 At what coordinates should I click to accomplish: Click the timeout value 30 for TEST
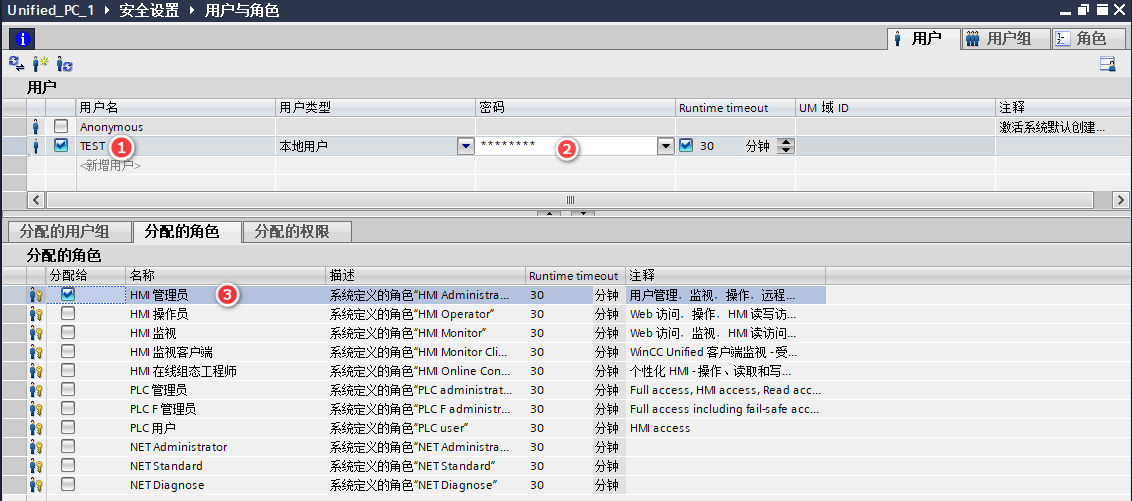707,146
